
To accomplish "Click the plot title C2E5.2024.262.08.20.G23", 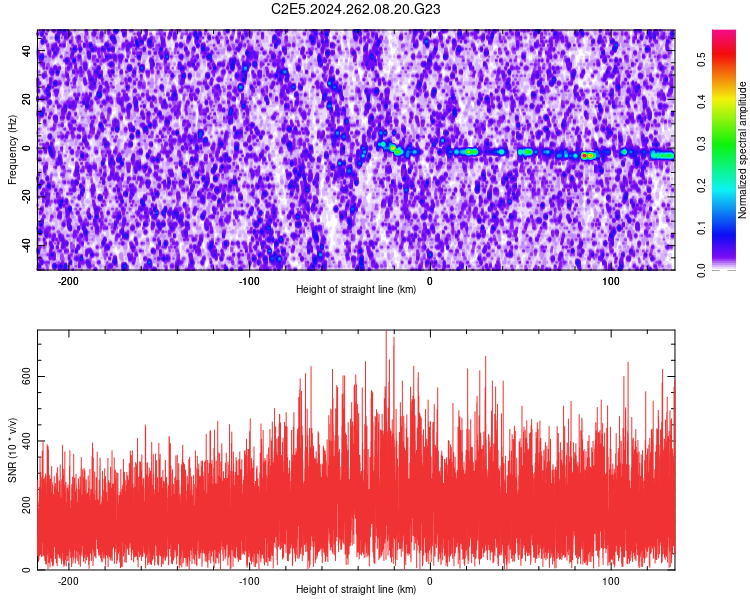I will pyautogui.click(x=355, y=9).
